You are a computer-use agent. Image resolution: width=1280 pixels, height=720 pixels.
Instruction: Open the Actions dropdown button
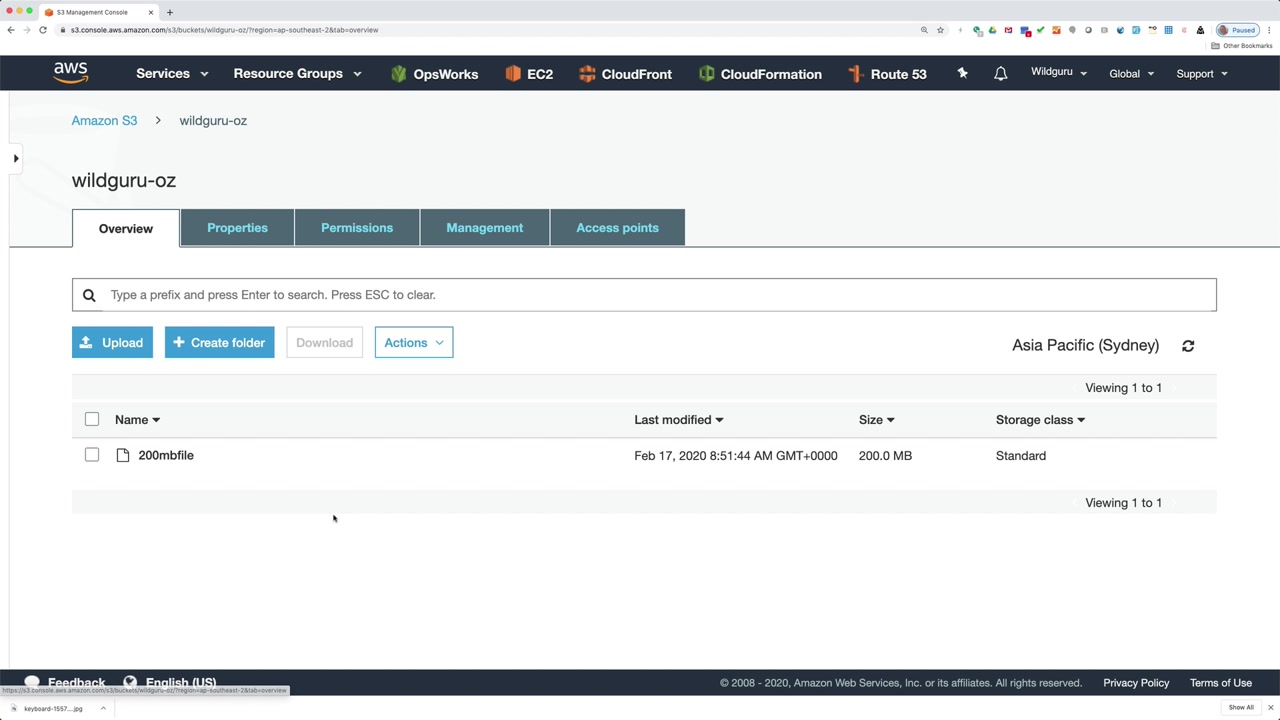(x=414, y=343)
